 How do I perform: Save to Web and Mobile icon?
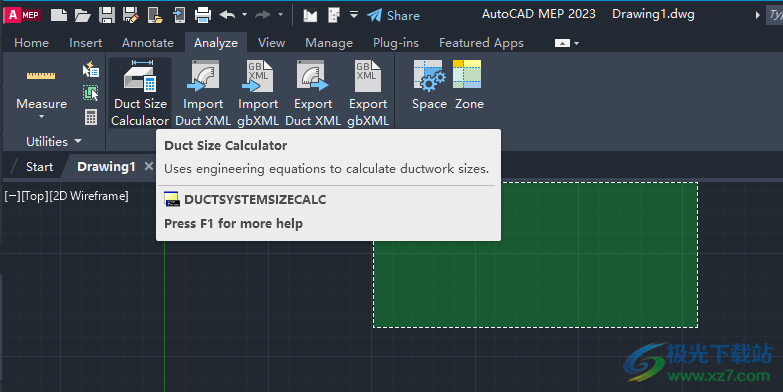click(x=179, y=15)
